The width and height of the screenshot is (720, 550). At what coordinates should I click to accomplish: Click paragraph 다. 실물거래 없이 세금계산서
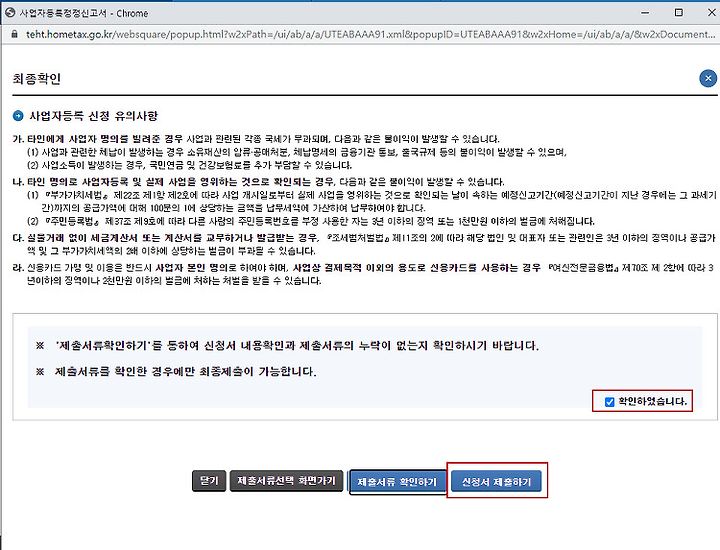click(364, 244)
